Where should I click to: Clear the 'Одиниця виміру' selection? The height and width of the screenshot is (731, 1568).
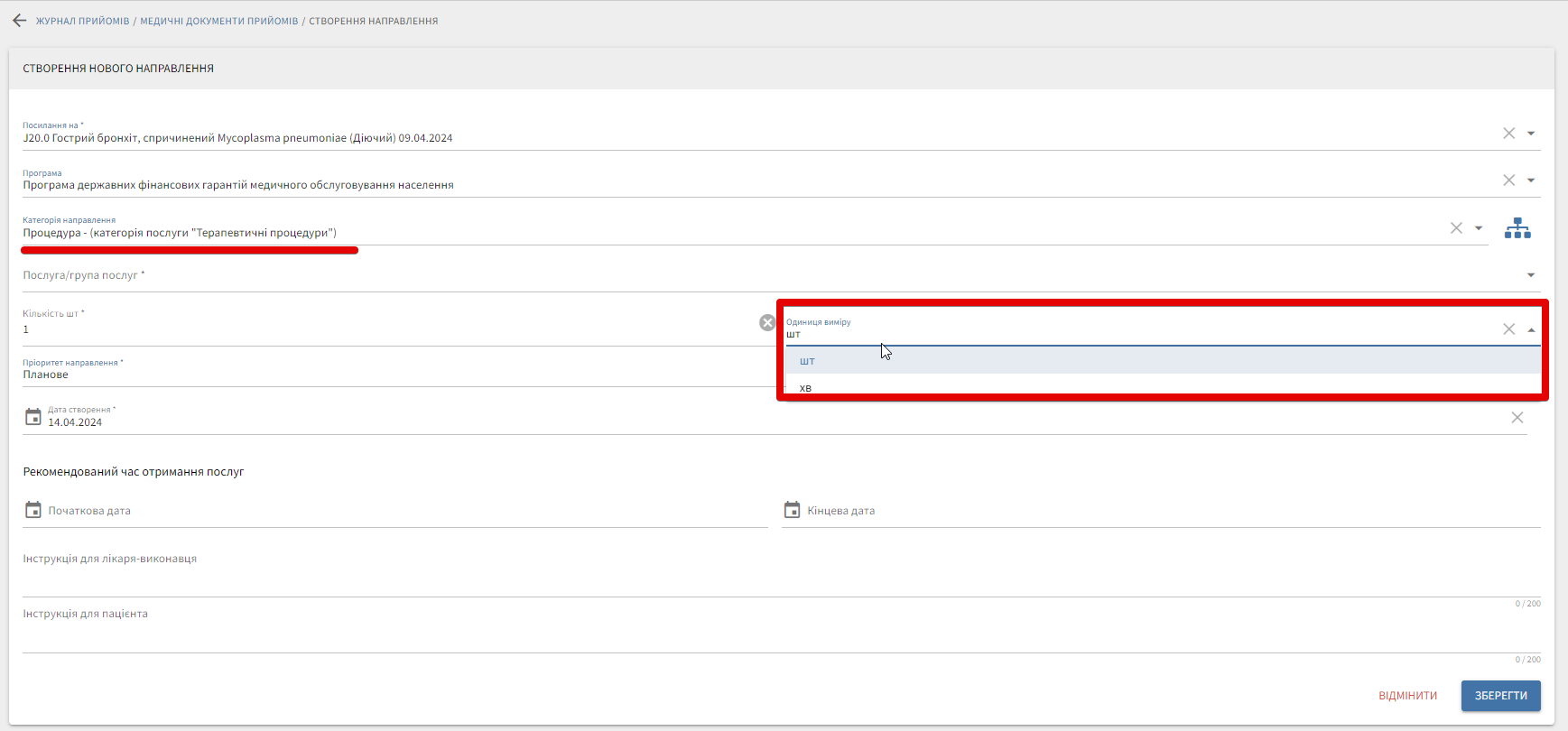coord(1508,329)
